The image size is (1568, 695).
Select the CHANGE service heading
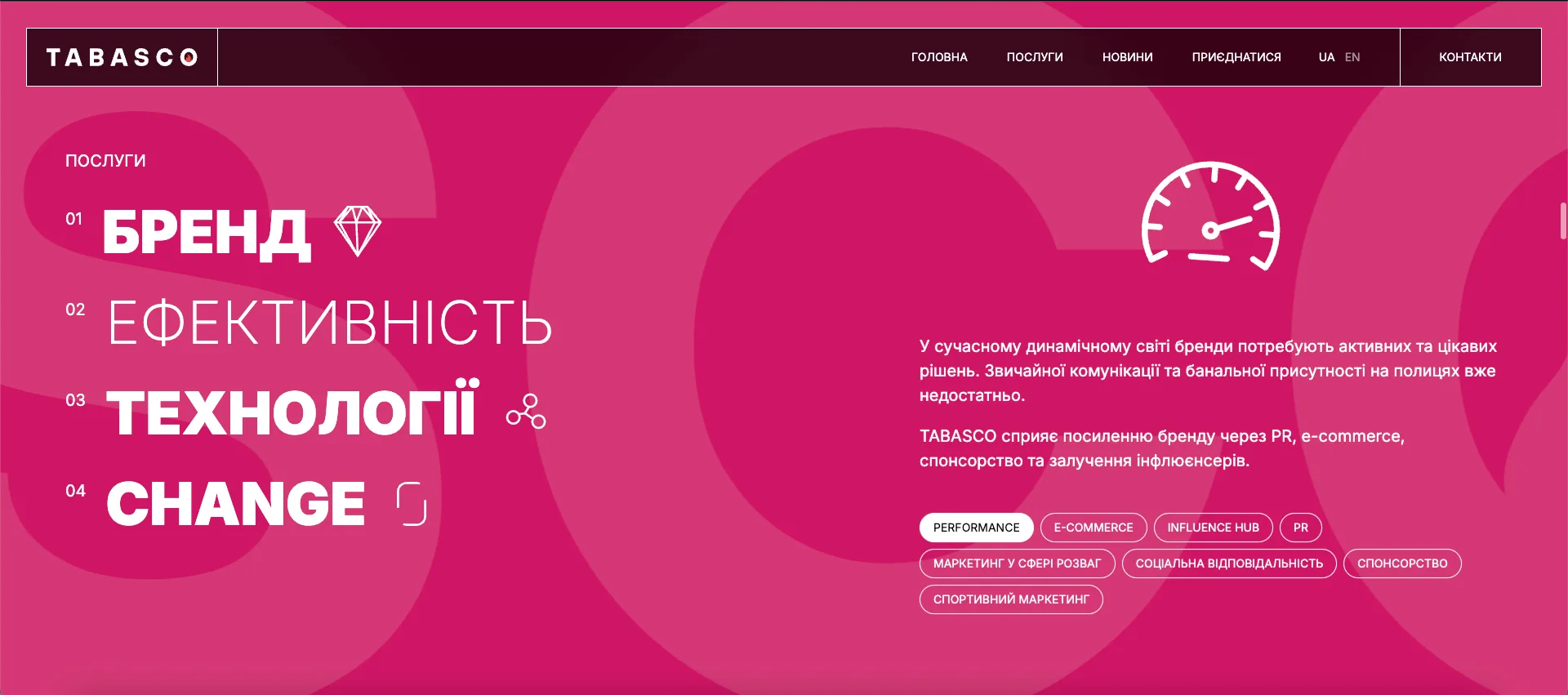pos(236,503)
